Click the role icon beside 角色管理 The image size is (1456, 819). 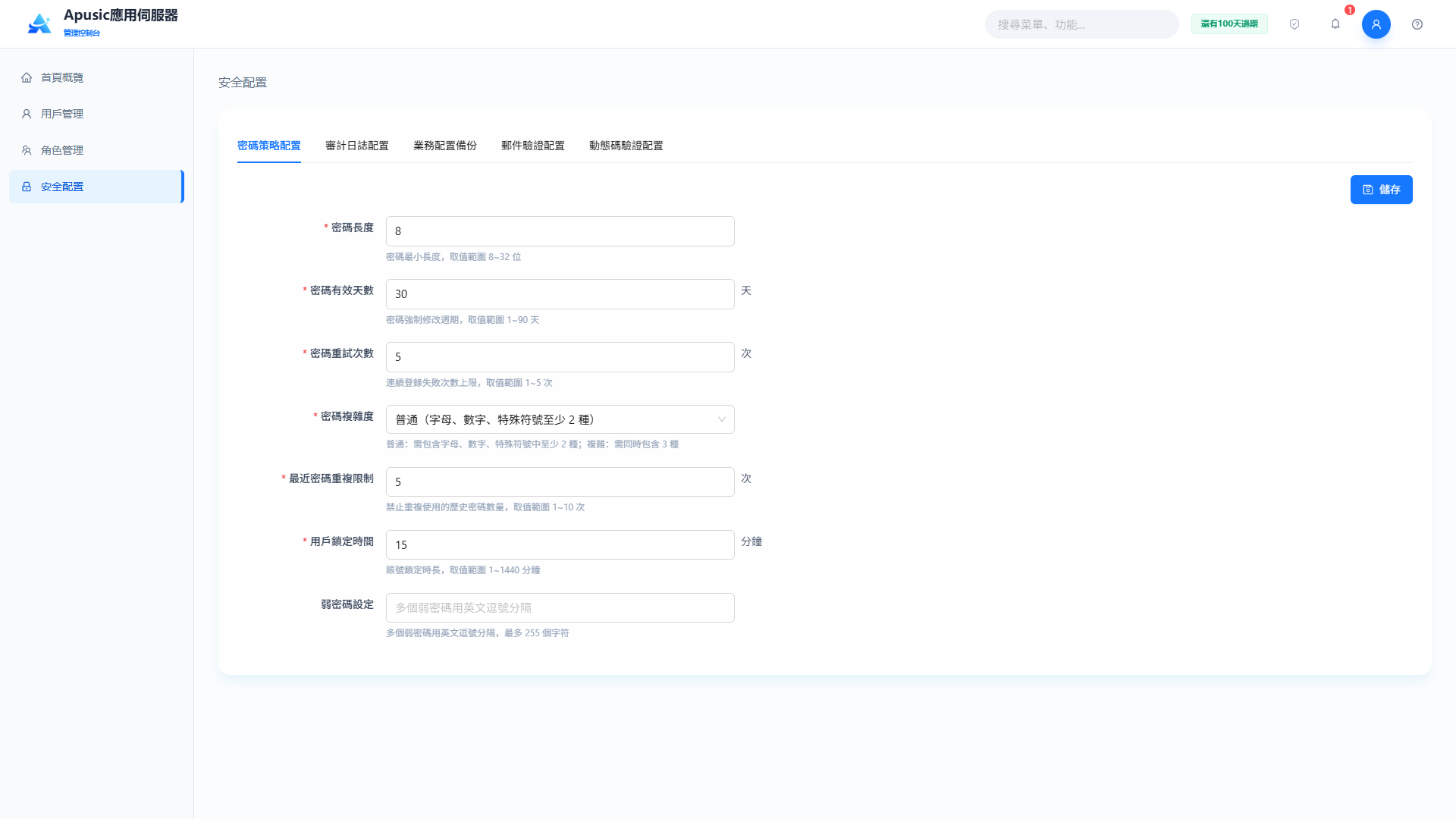pyautogui.click(x=27, y=150)
